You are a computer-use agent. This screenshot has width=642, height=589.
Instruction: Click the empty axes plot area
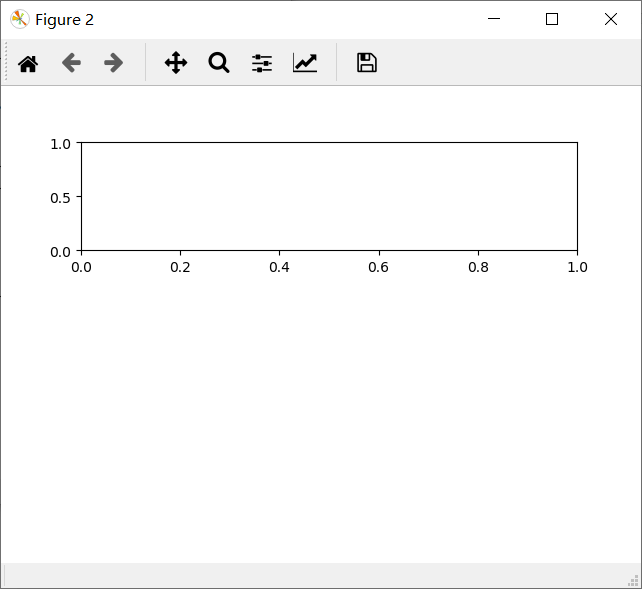point(330,196)
